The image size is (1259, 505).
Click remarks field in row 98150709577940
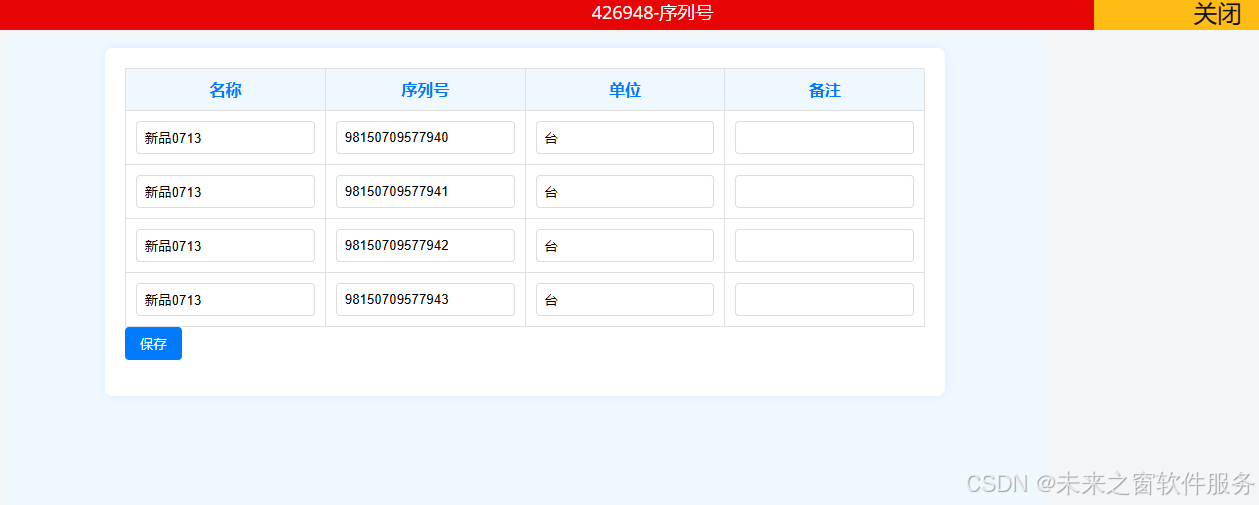pos(824,138)
